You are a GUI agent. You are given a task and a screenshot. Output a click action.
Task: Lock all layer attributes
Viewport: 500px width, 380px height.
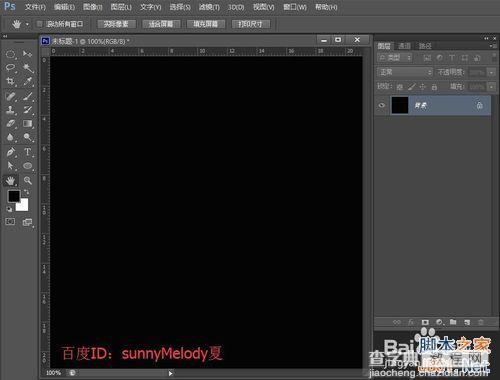point(434,87)
